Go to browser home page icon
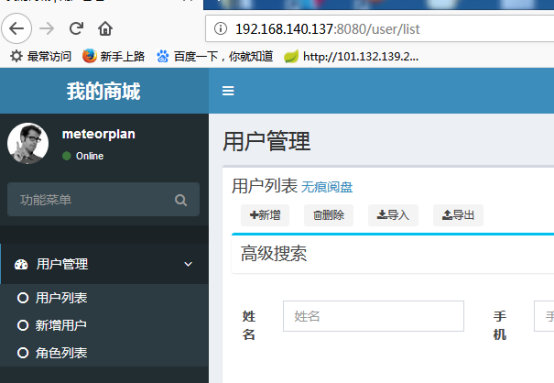The width and height of the screenshot is (554, 383). (x=105, y=29)
